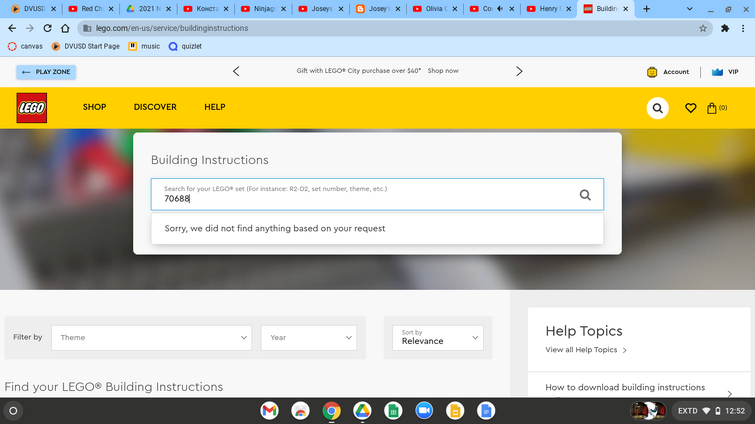Show next promo with right chevron
The width and height of the screenshot is (755, 424).
click(x=519, y=71)
